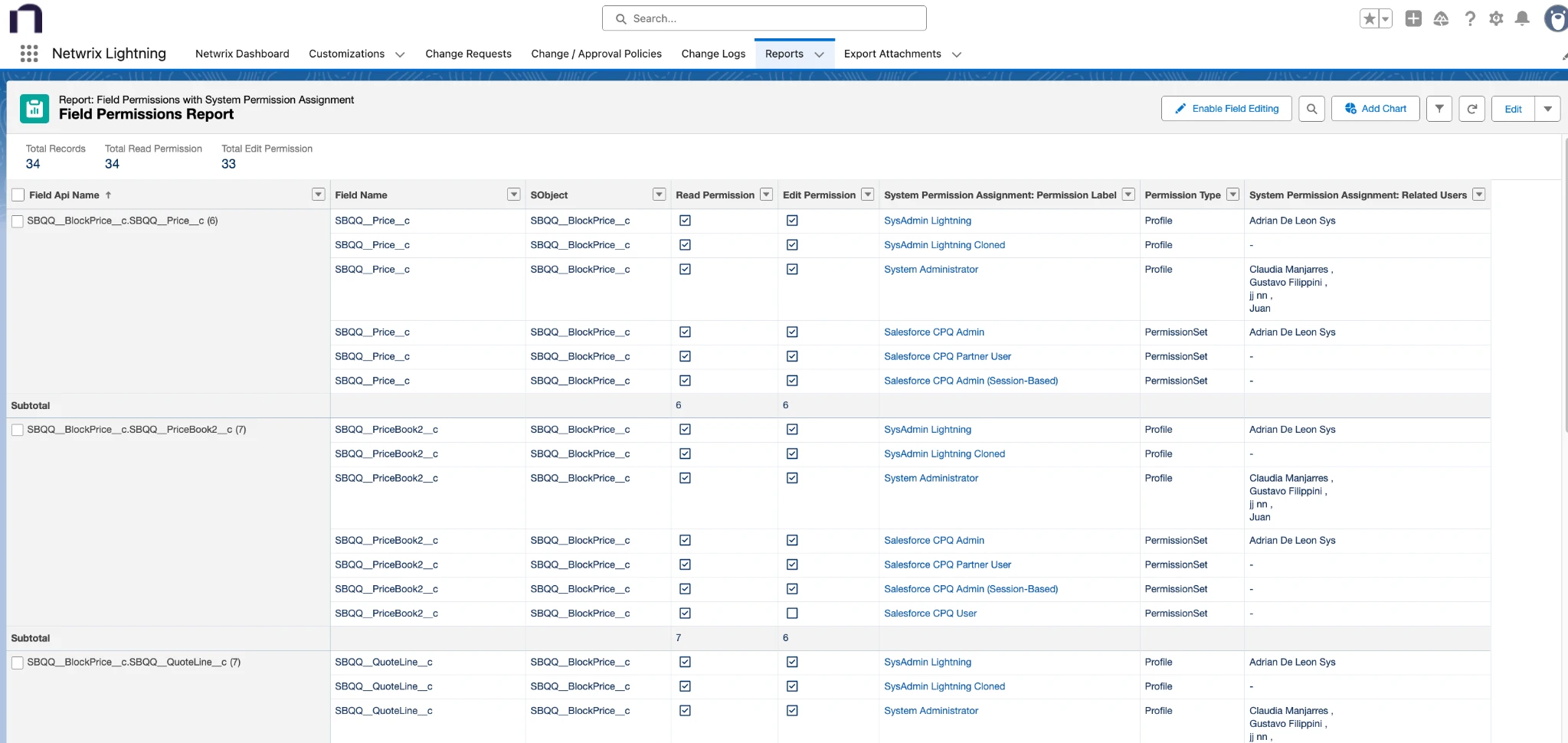Open the Salesforce CPQ User link
This screenshot has height=743, width=1568.
(930, 614)
